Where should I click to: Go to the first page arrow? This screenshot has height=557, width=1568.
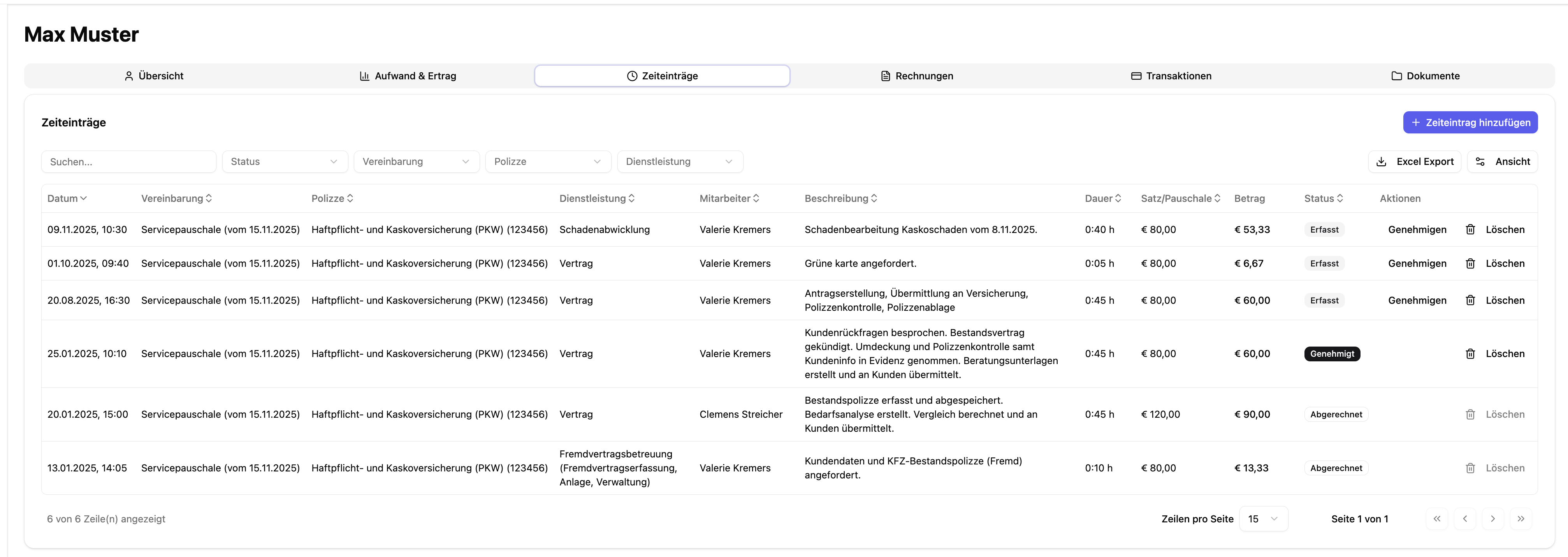[x=1436, y=519]
